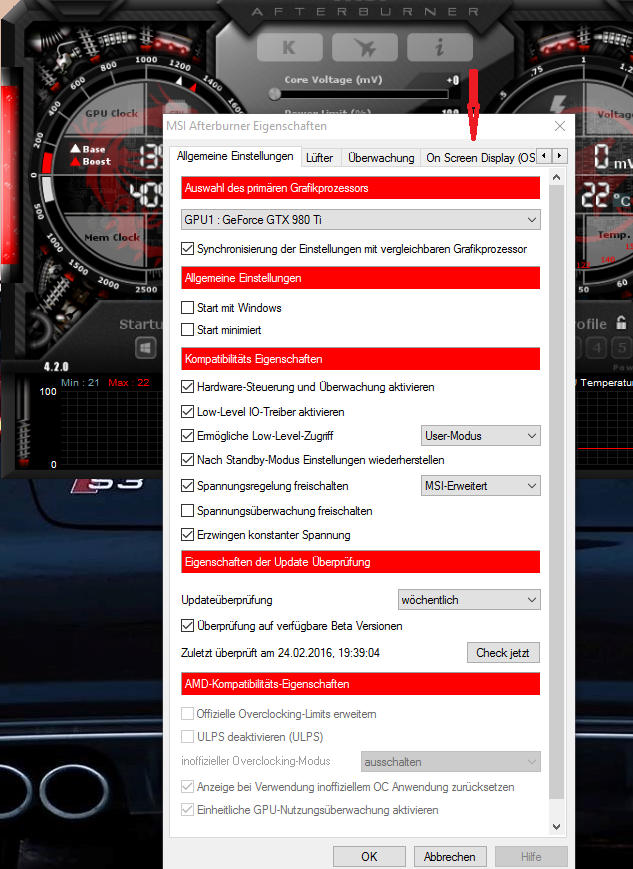The width and height of the screenshot is (633, 869).
Task: Toggle Nach Standby-Modus Einstellungen wiederherstellen
Action: [187, 459]
